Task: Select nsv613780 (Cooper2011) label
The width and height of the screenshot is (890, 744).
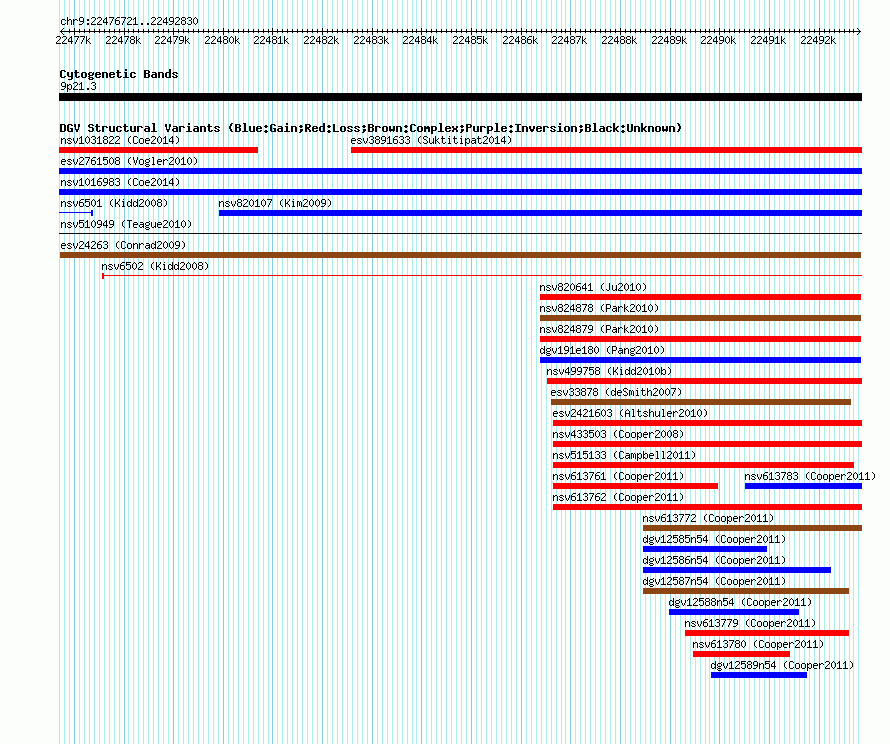Action: coord(758,644)
